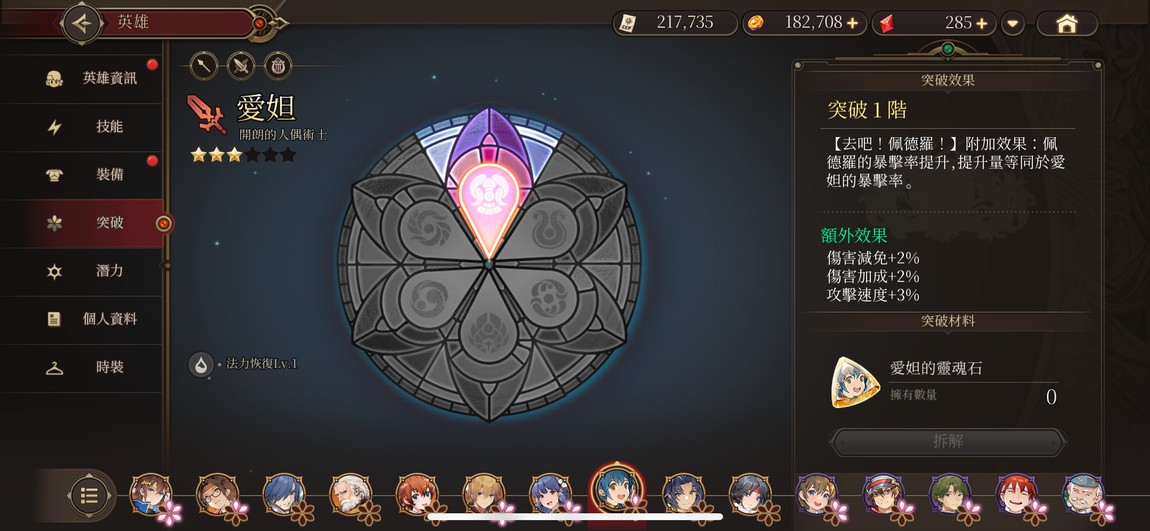This screenshot has height=531, width=1150.
Task: Choose the white-bearded old hero portrait
Action: [x=350, y=494]
